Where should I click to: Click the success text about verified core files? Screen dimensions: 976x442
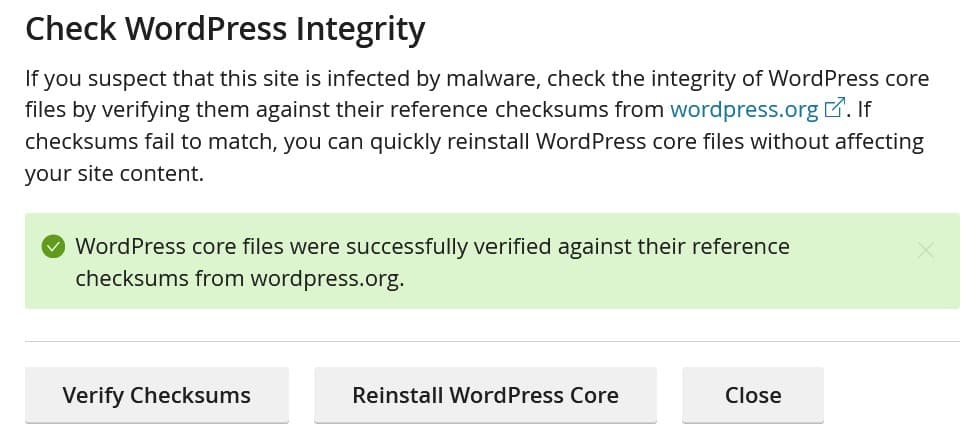(x=432, y=246)
